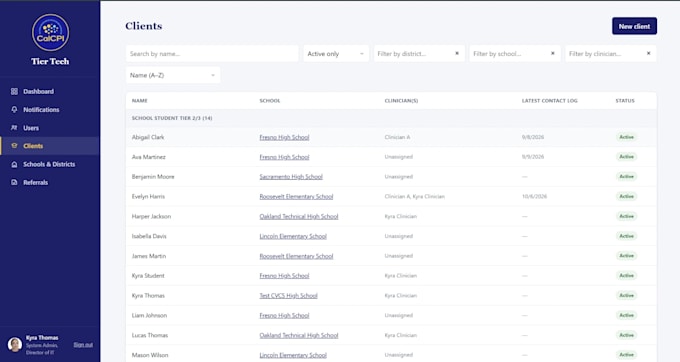Open the Dashboard page
Viewport: 680px width, 362px height.
click(50, 91)
